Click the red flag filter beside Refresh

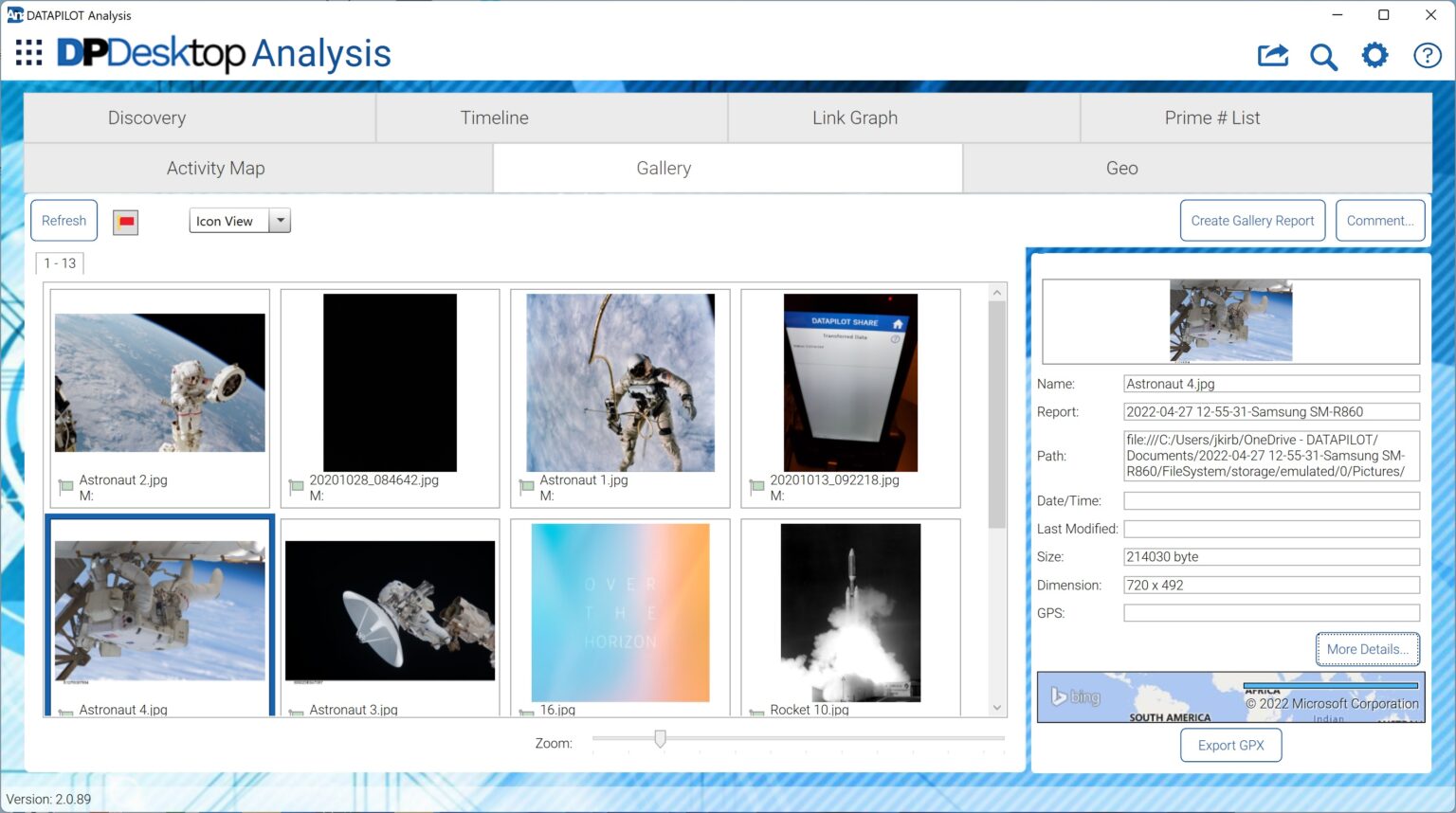(x=125, y=221)
